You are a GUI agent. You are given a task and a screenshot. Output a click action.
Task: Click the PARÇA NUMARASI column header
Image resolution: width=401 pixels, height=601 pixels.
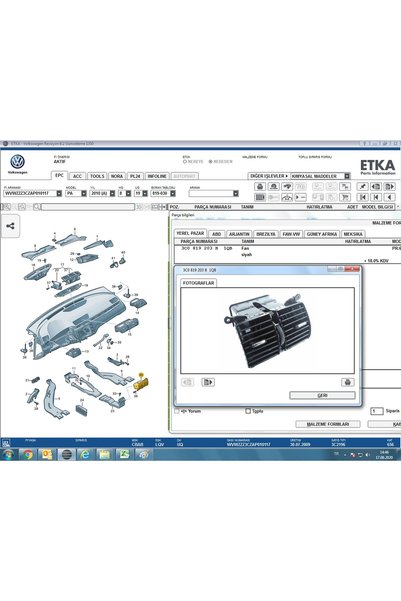(x=213, y=207)
